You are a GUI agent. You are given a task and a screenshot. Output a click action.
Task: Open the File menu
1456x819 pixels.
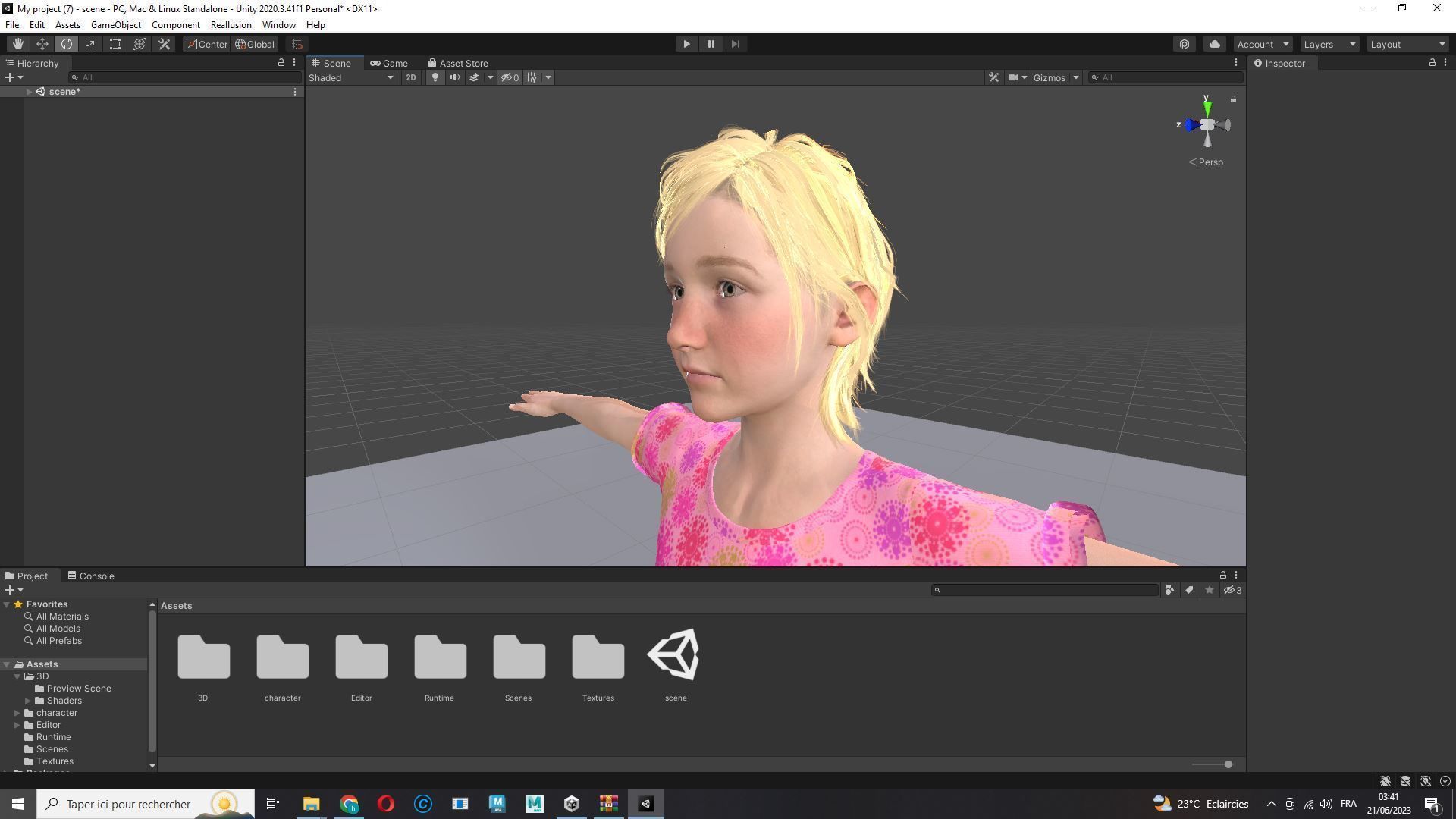(x=12, y=25)
